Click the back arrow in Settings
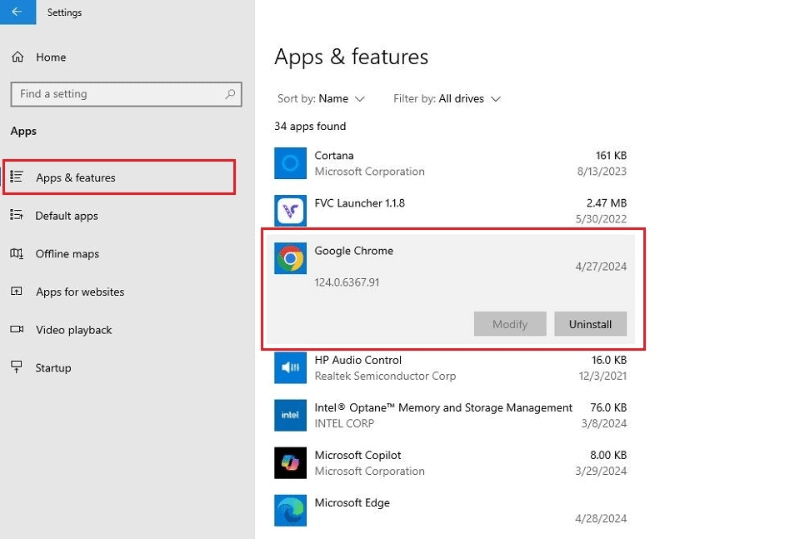 pos(16,12)
